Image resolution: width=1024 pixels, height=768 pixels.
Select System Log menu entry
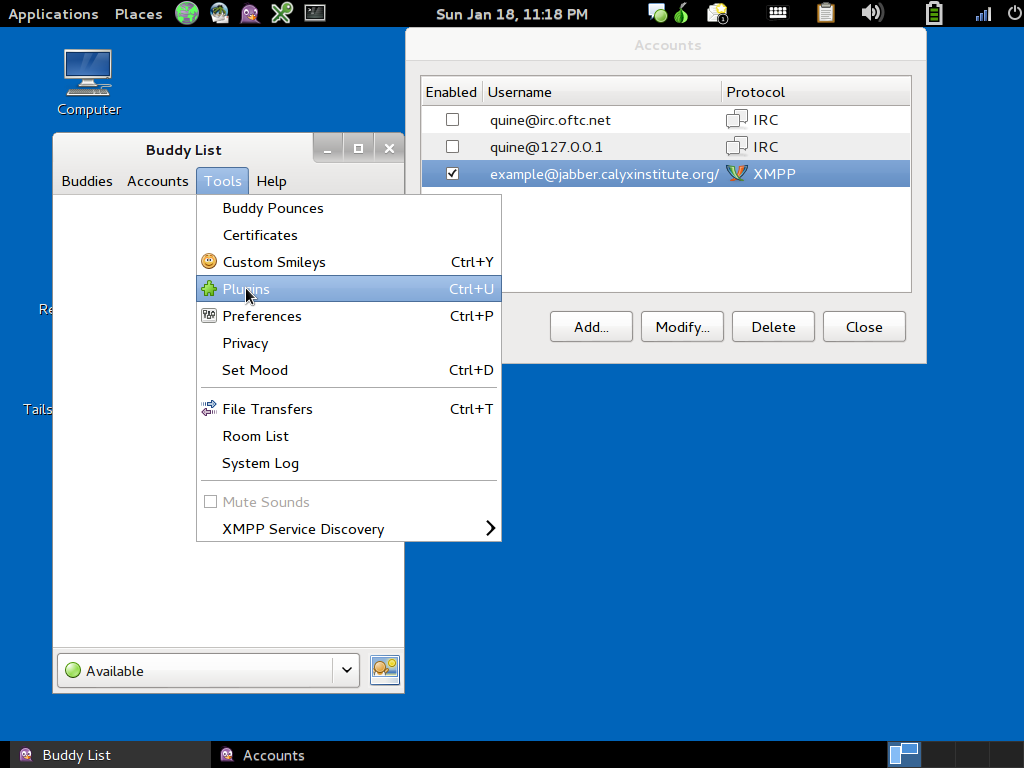pyautogui.click(x=349, y=463)
